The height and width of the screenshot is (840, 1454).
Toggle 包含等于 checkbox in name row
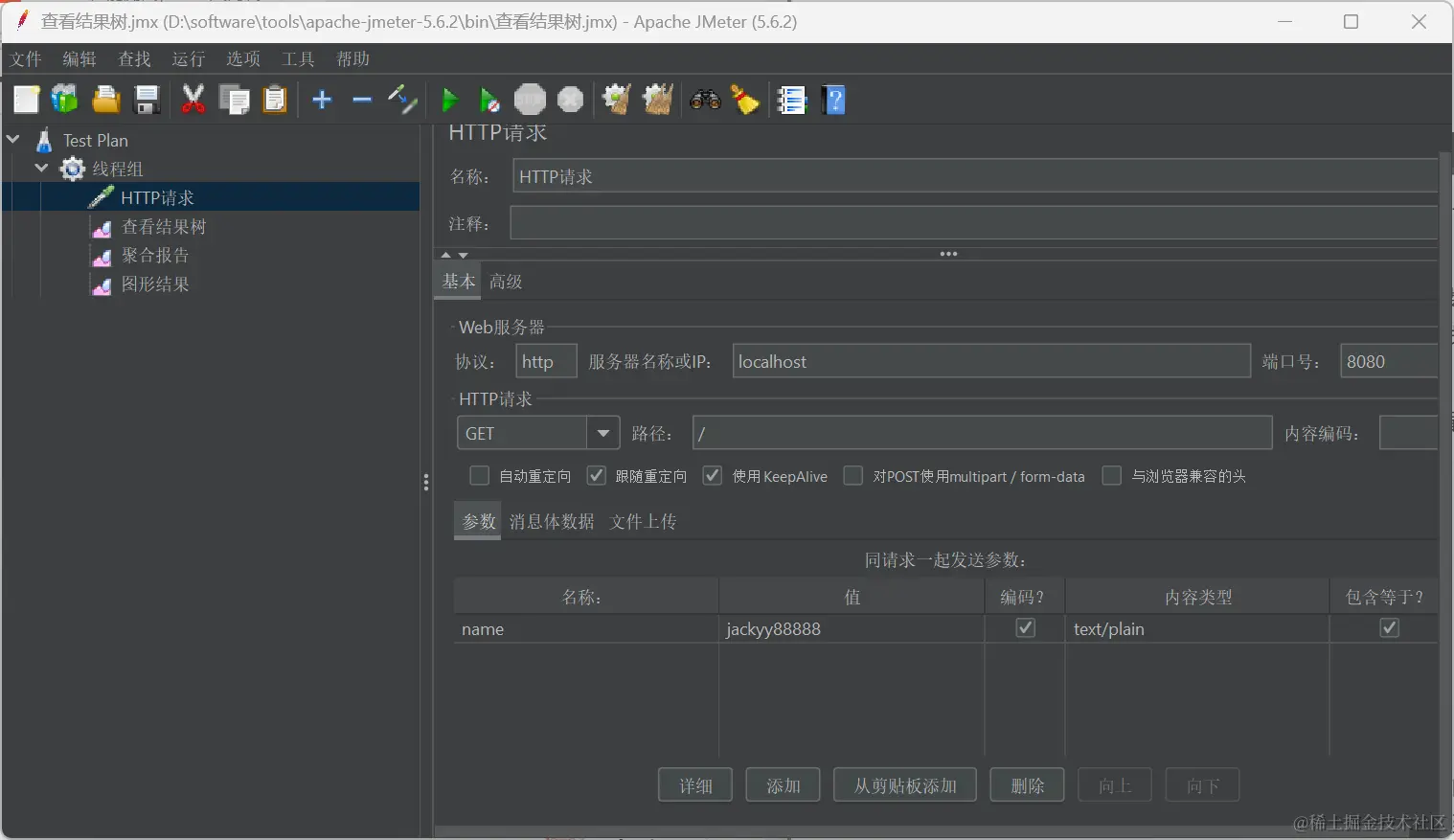pos(1389,628)
